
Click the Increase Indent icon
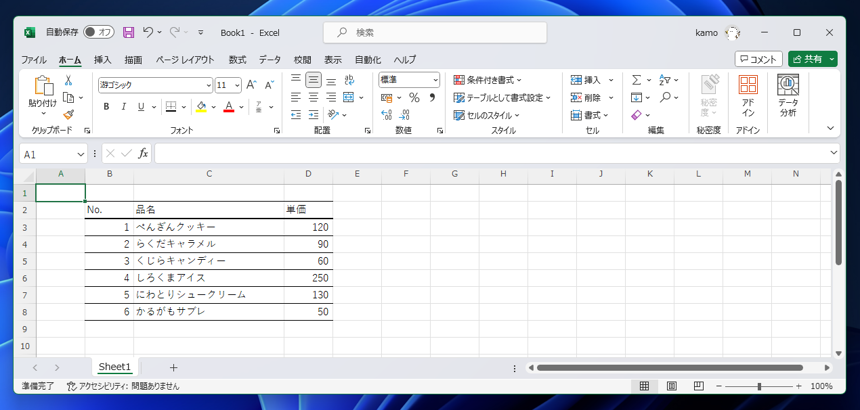pyautogui.click(x=313, y=115)
